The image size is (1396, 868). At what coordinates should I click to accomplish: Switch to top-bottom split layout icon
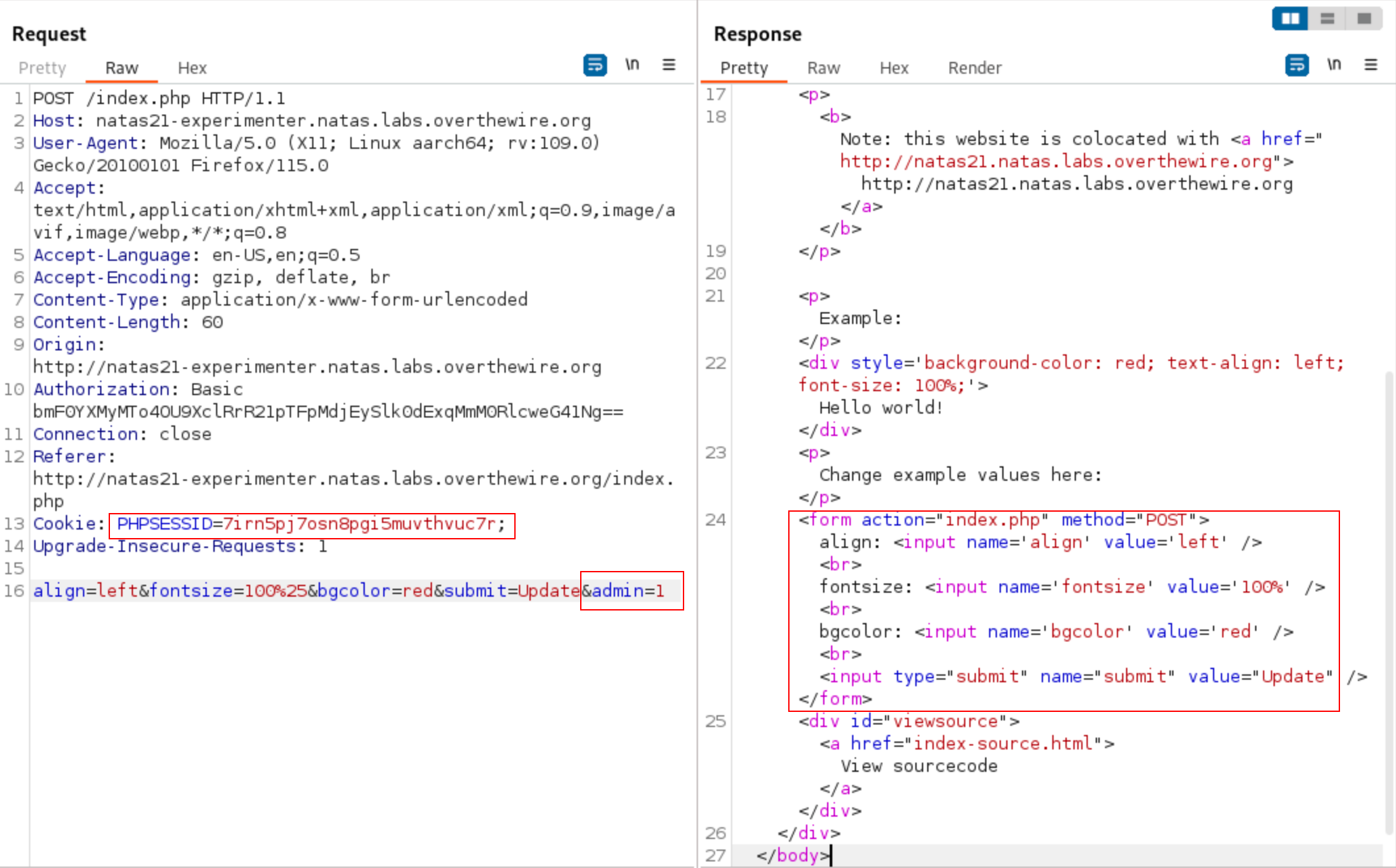pyautogui.click(x=1327, y=18)
